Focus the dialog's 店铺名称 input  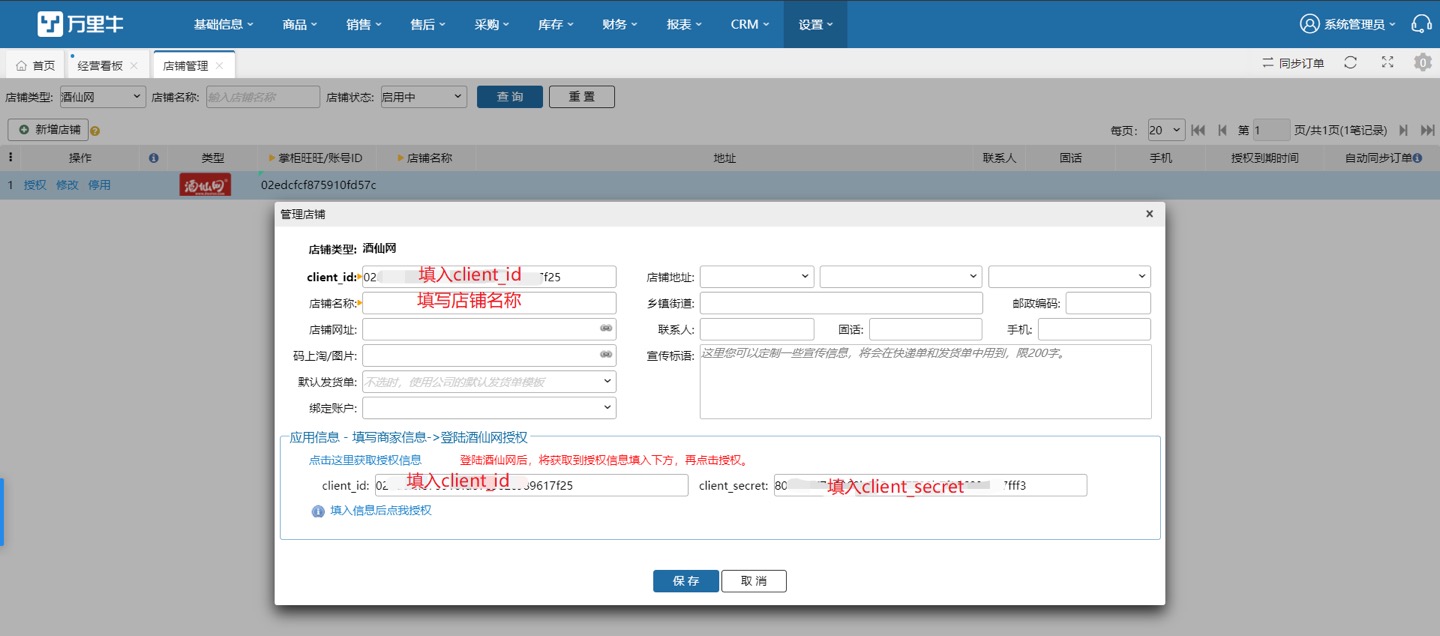tap(489, 302)
